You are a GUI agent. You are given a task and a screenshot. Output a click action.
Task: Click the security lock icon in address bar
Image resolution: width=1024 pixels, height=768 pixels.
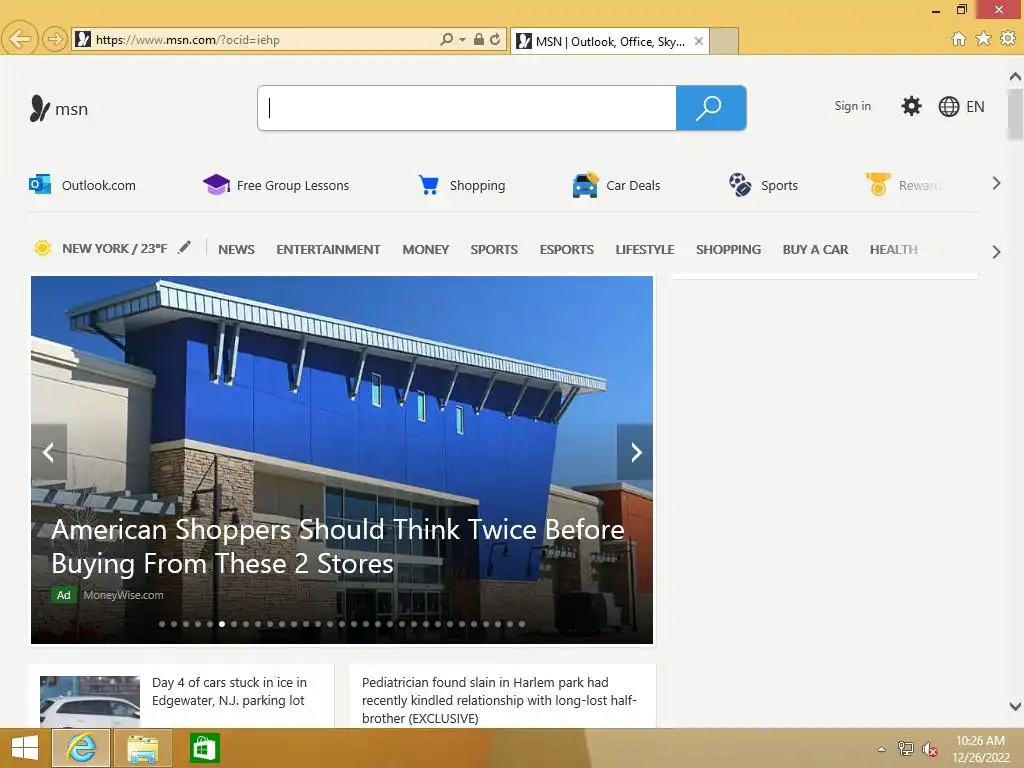pyautogui.click(x=479, y=39)
